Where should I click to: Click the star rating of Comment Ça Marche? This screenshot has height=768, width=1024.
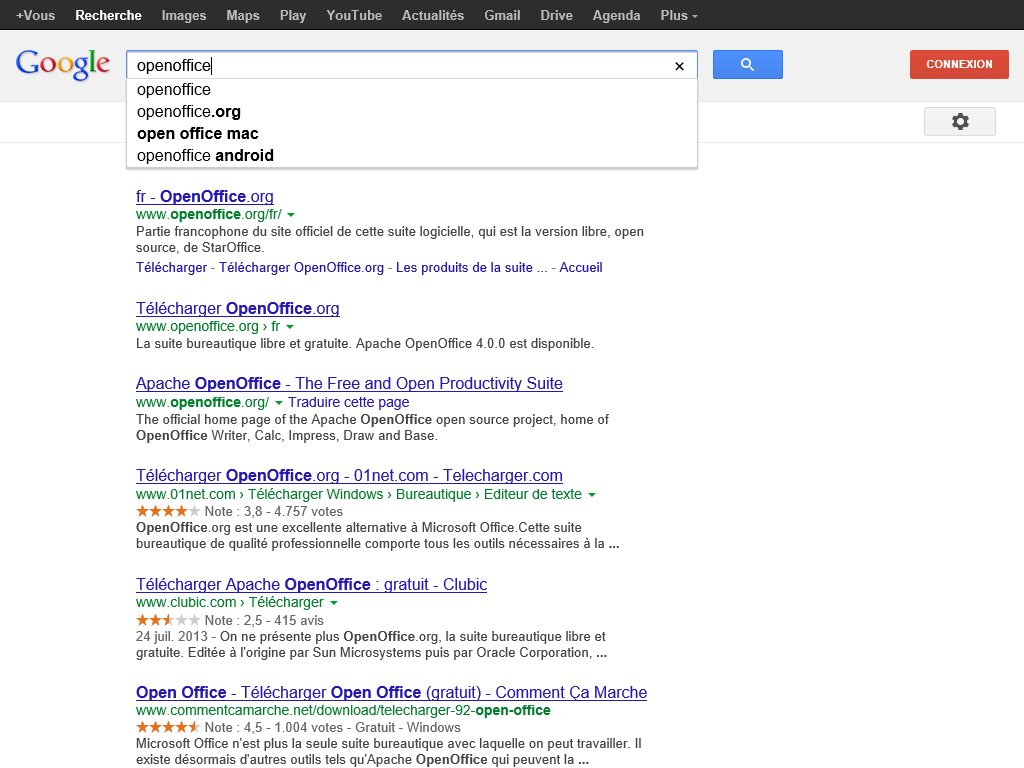point(168,727)
